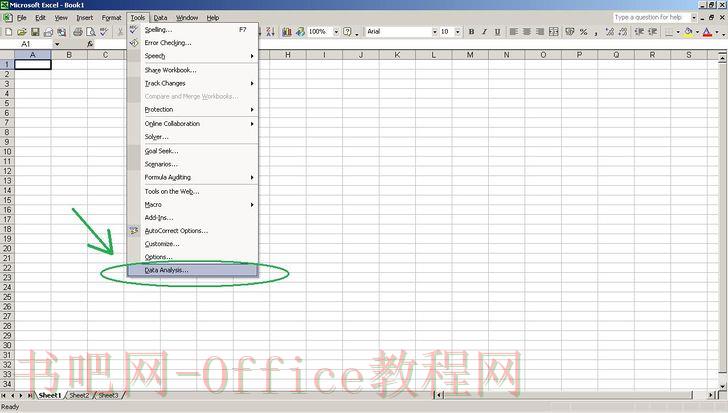Open the Arial font name dropdown

pyautogui.click(x=435, y=32)
